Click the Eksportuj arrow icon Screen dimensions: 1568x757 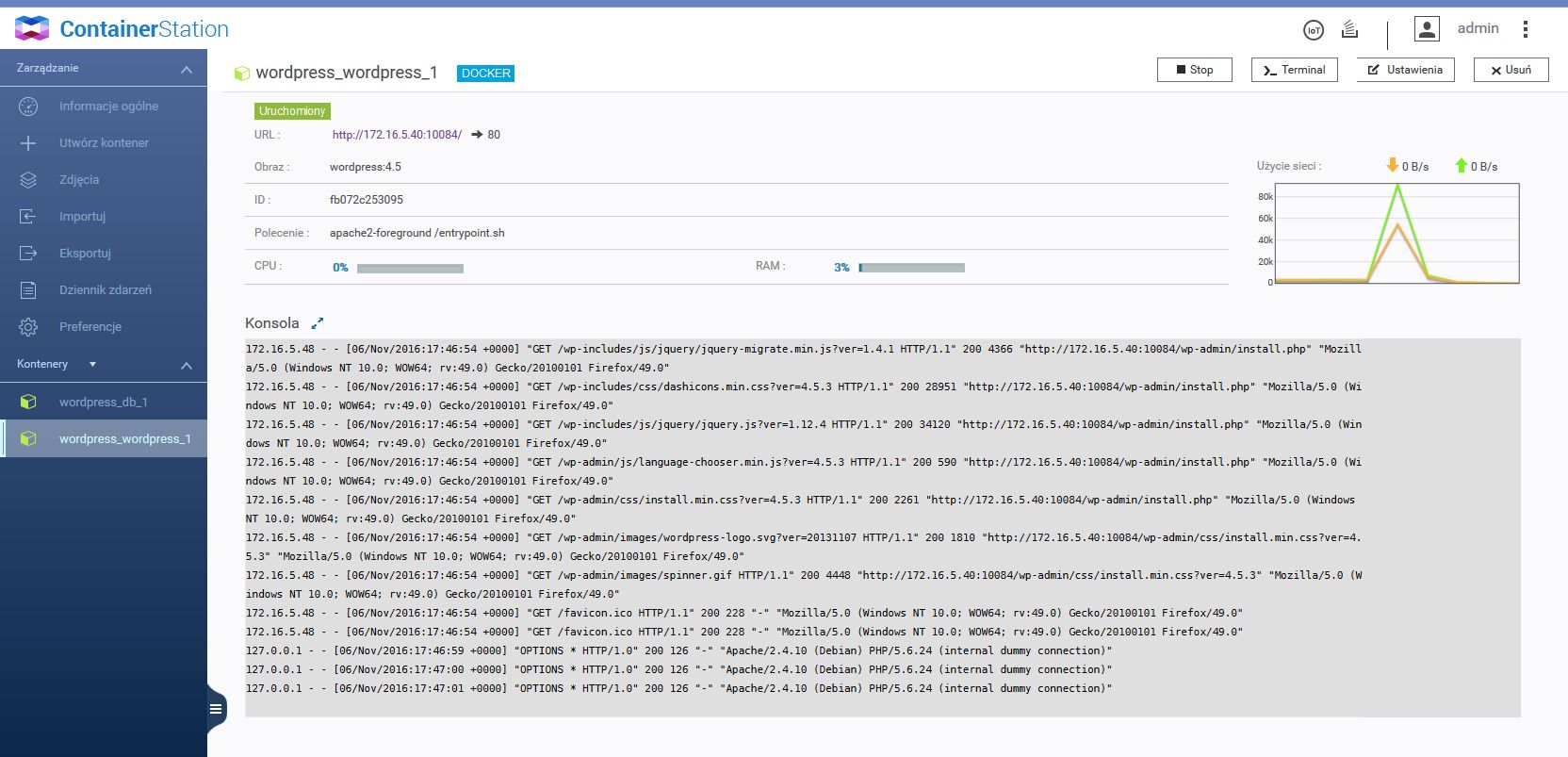point(28,254)
